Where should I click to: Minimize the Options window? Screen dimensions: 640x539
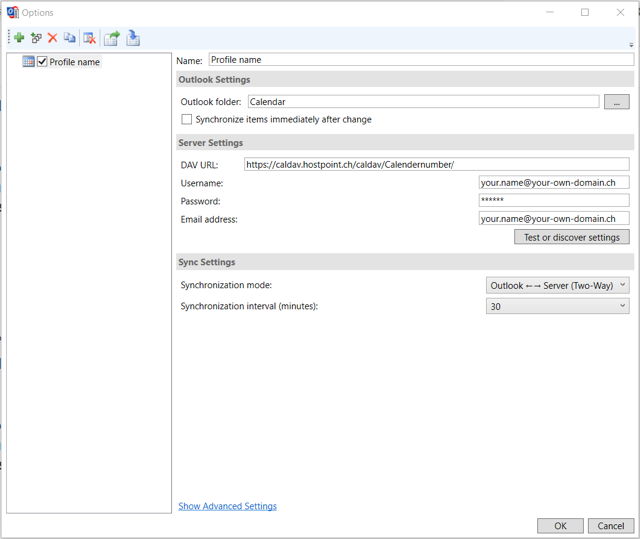click(x=550, y=12)
